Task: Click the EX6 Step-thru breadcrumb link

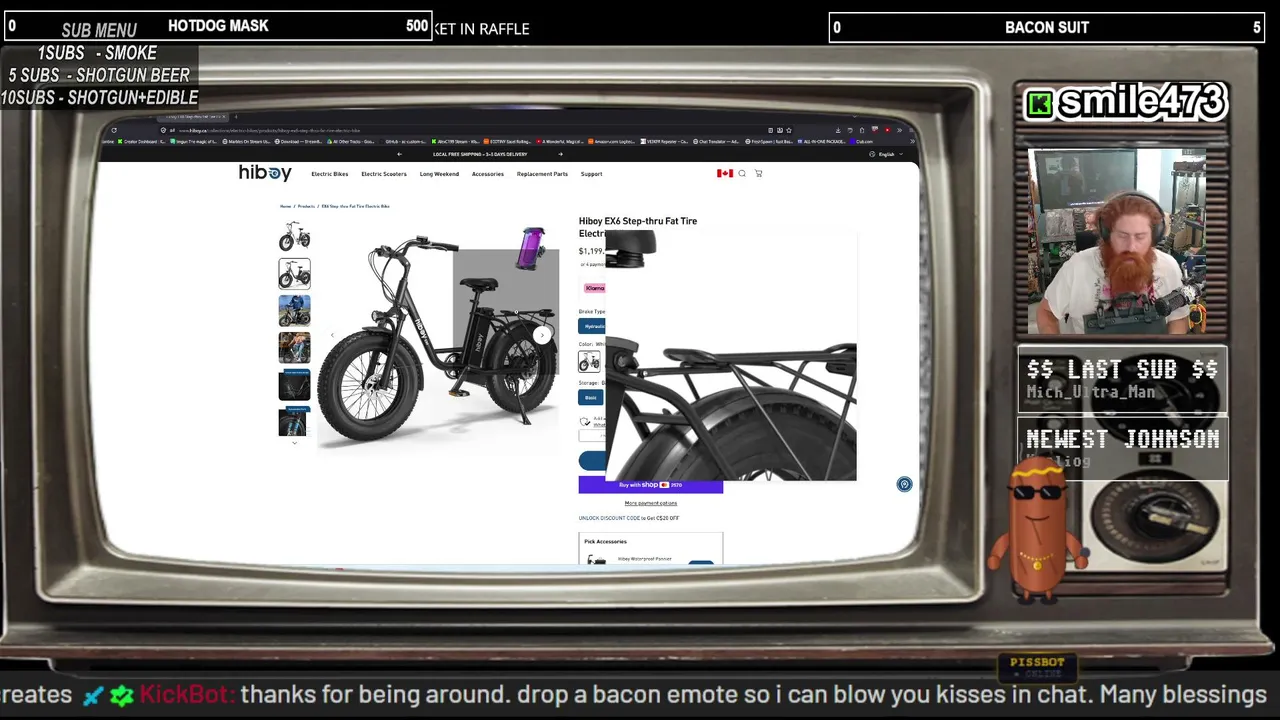Action: [355, 206]
